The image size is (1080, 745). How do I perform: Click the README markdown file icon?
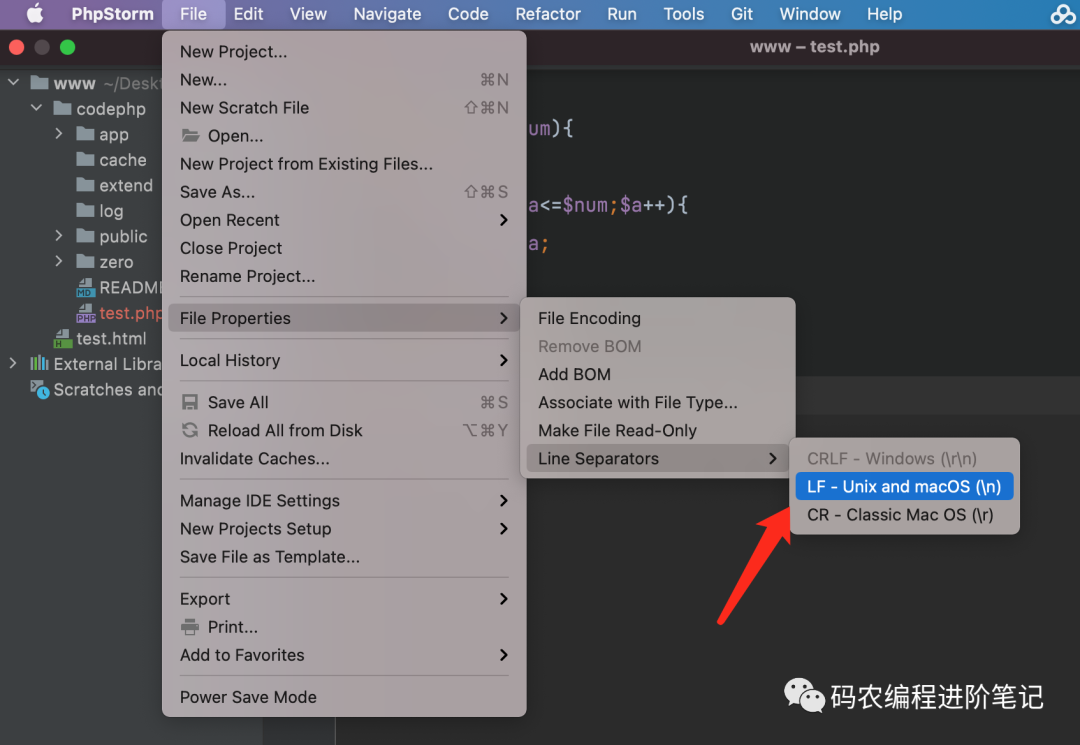coord(85,288)
